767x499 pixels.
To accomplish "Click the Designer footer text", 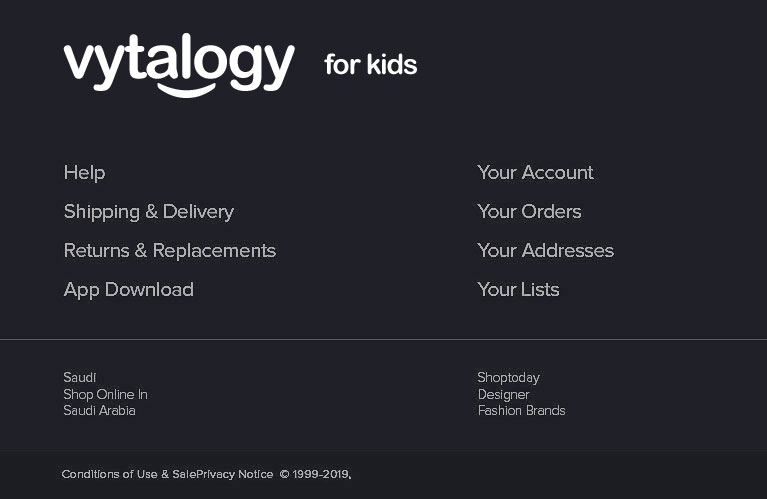I will (x=503, y=395).
